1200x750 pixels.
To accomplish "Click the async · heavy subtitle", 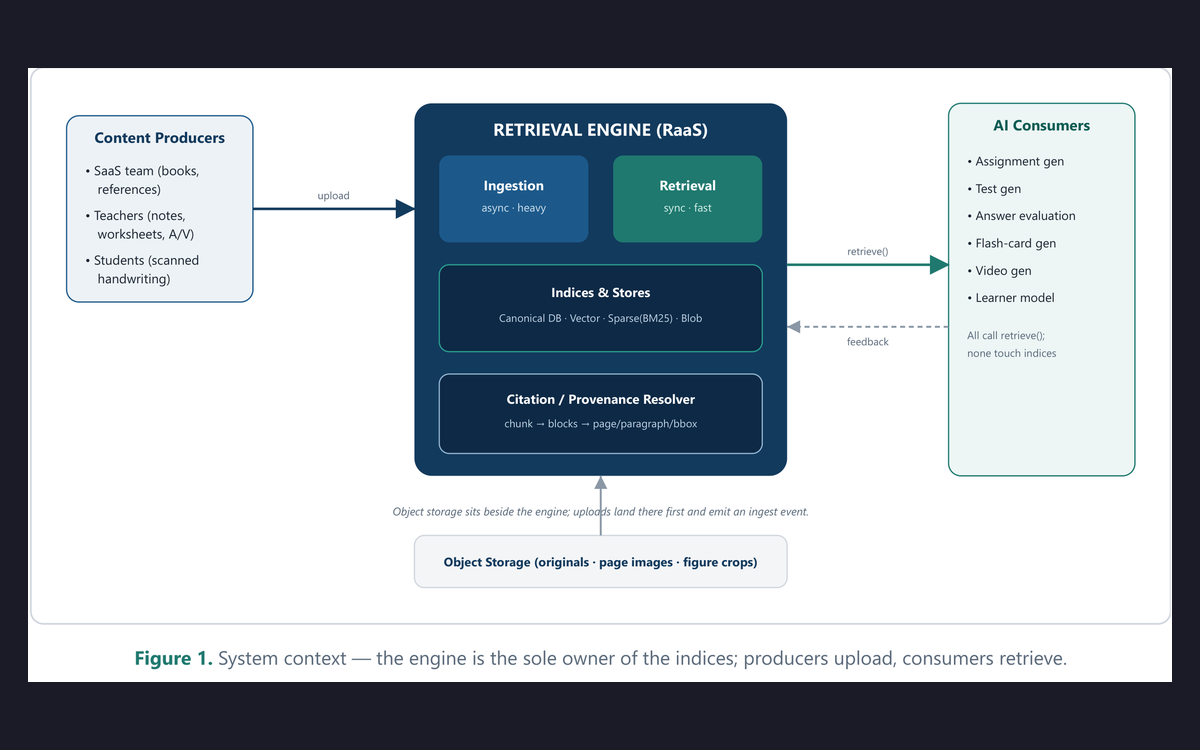I will click(x=514, y=208).
